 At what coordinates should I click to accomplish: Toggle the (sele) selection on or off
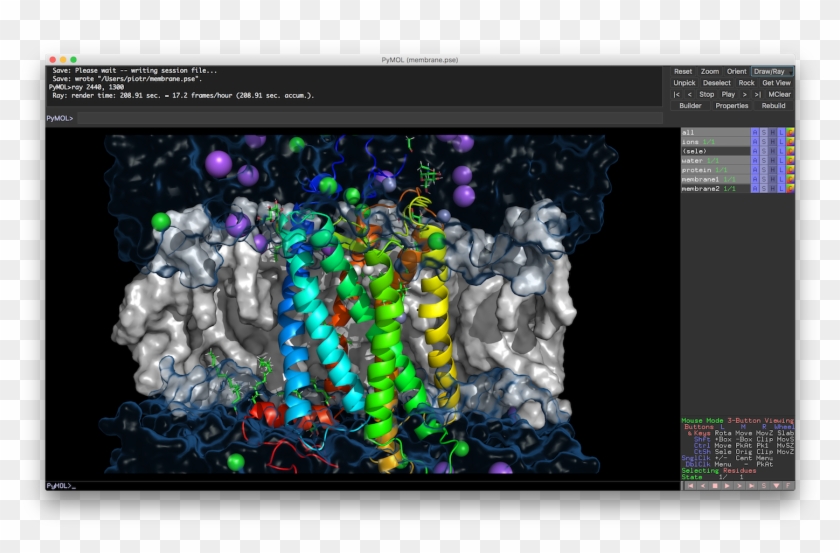coord(716,151)
